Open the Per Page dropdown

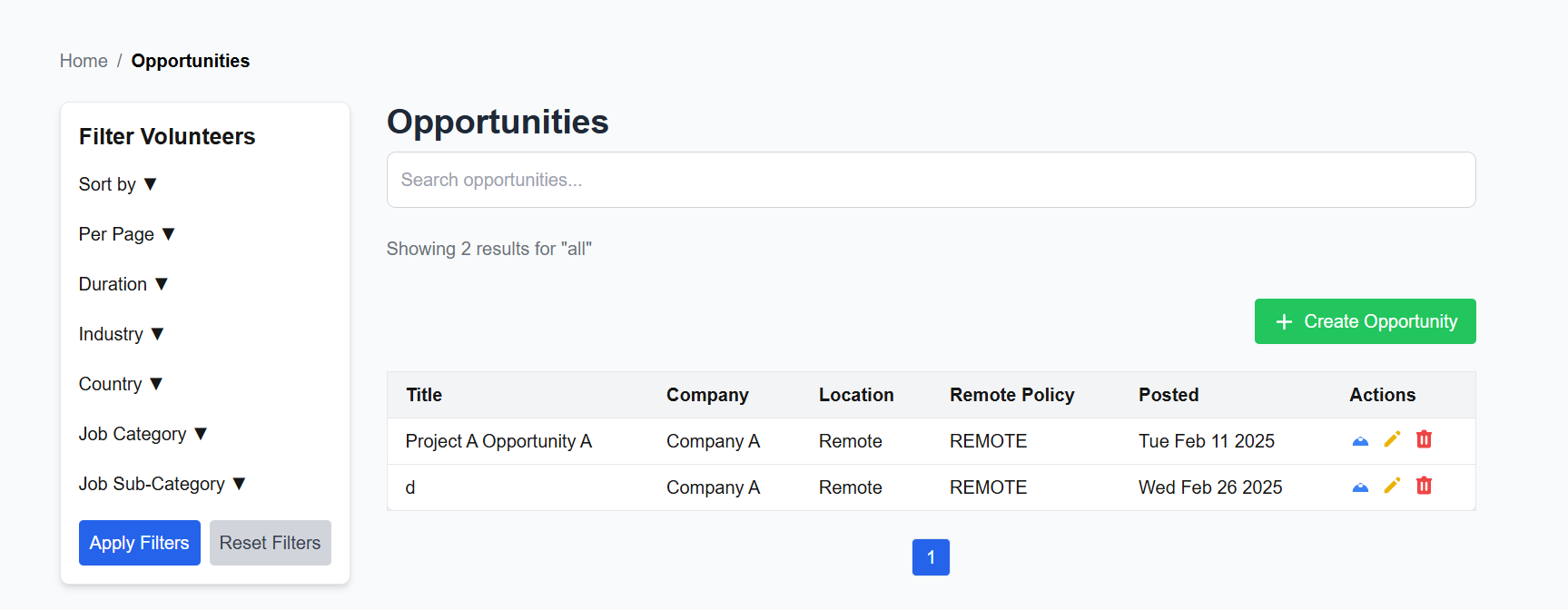pyautogui.click(x=127, y=234)
